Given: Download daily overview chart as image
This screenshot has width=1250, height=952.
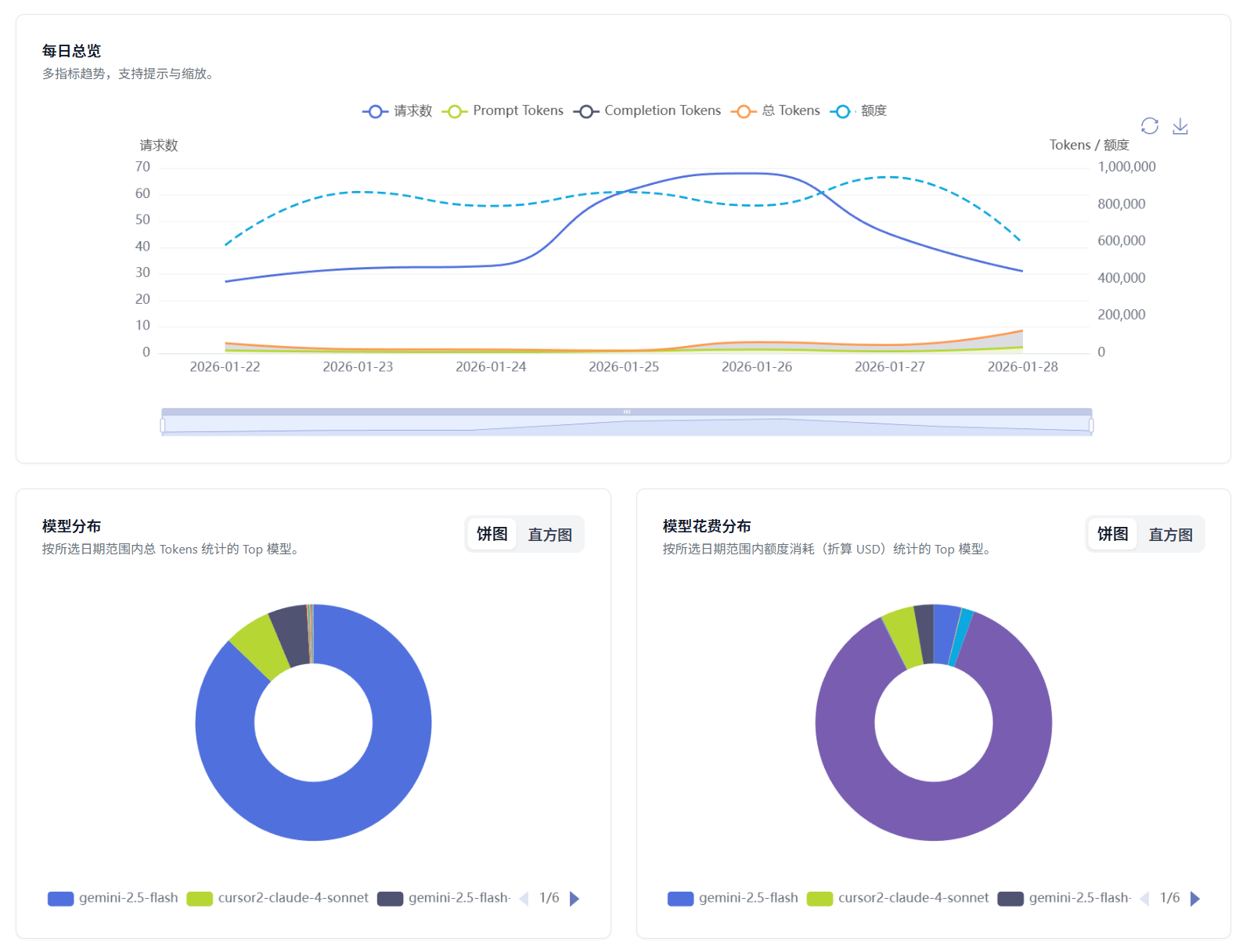Looking at the screenshot, I should coord(1180,126).
